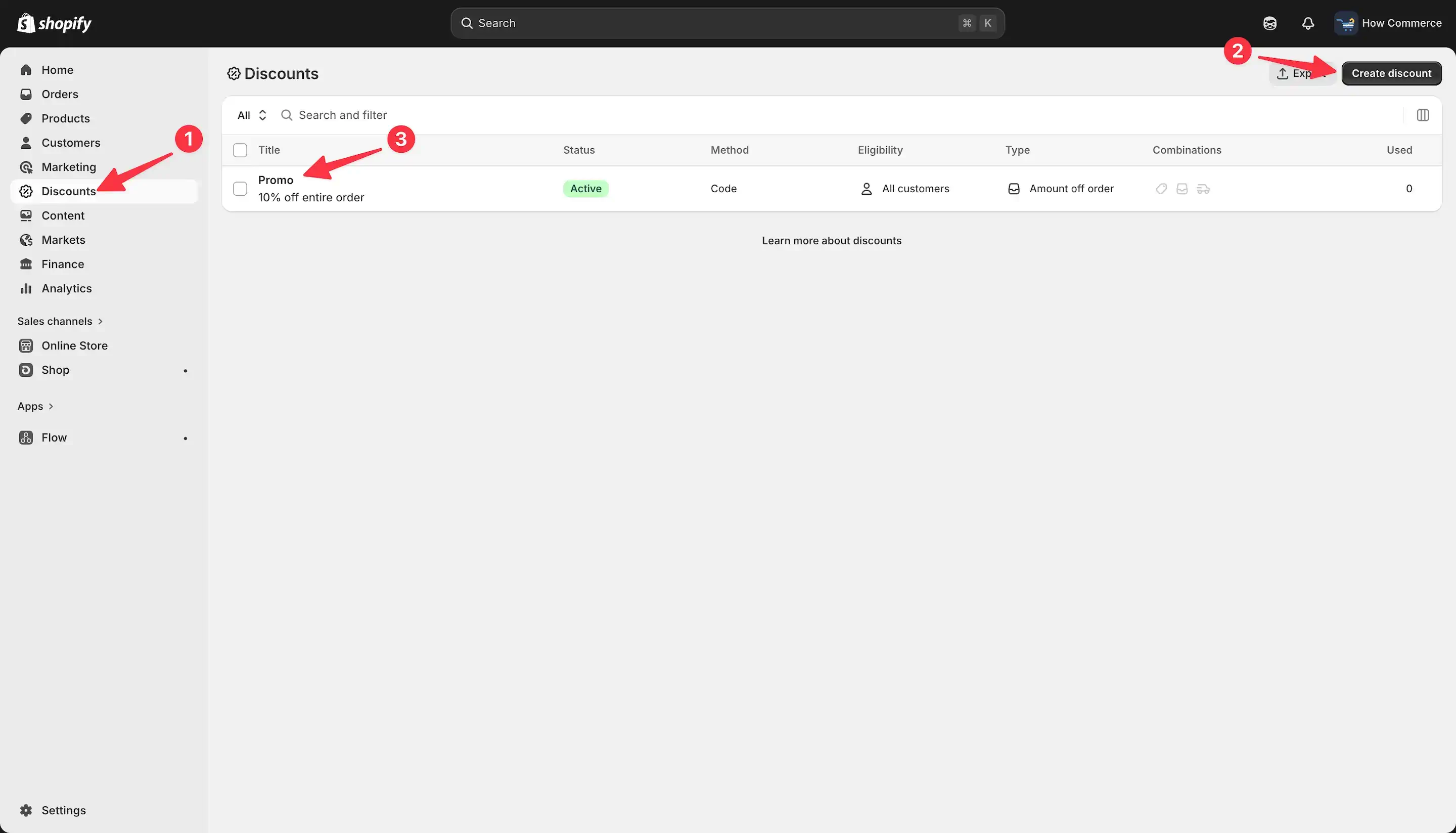Click the All customers person icon
This screenshot has width=1456, height=833.
(x=867, y=189)
